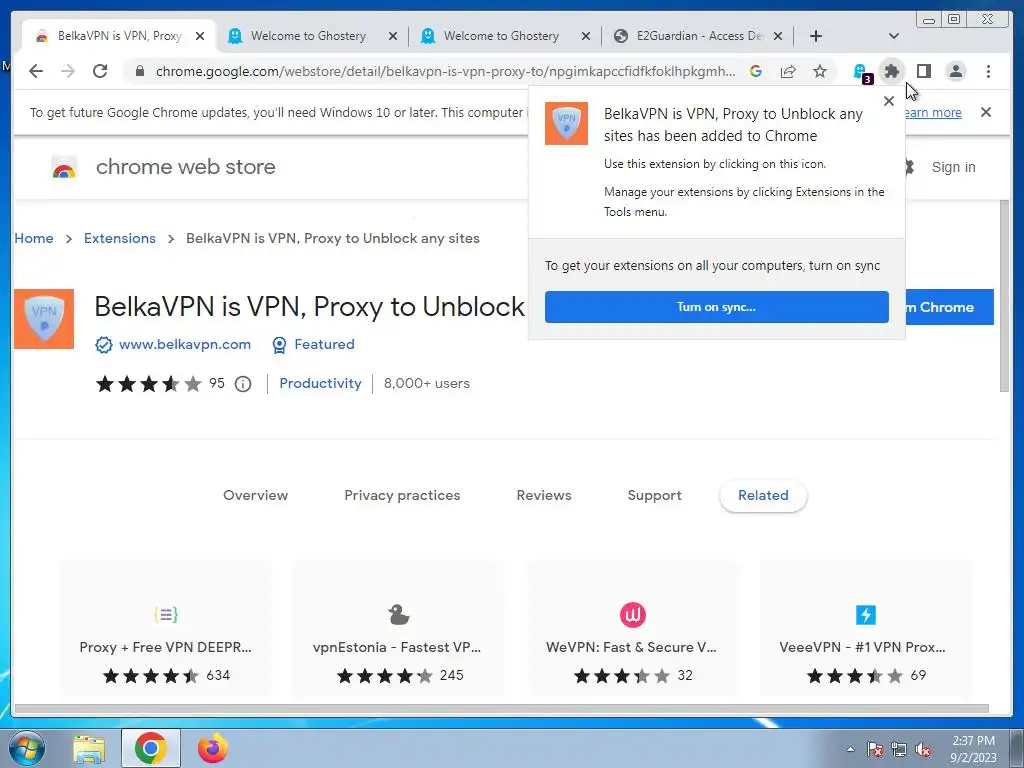Show hidden tray icons arrow

(x=850, y=749)
